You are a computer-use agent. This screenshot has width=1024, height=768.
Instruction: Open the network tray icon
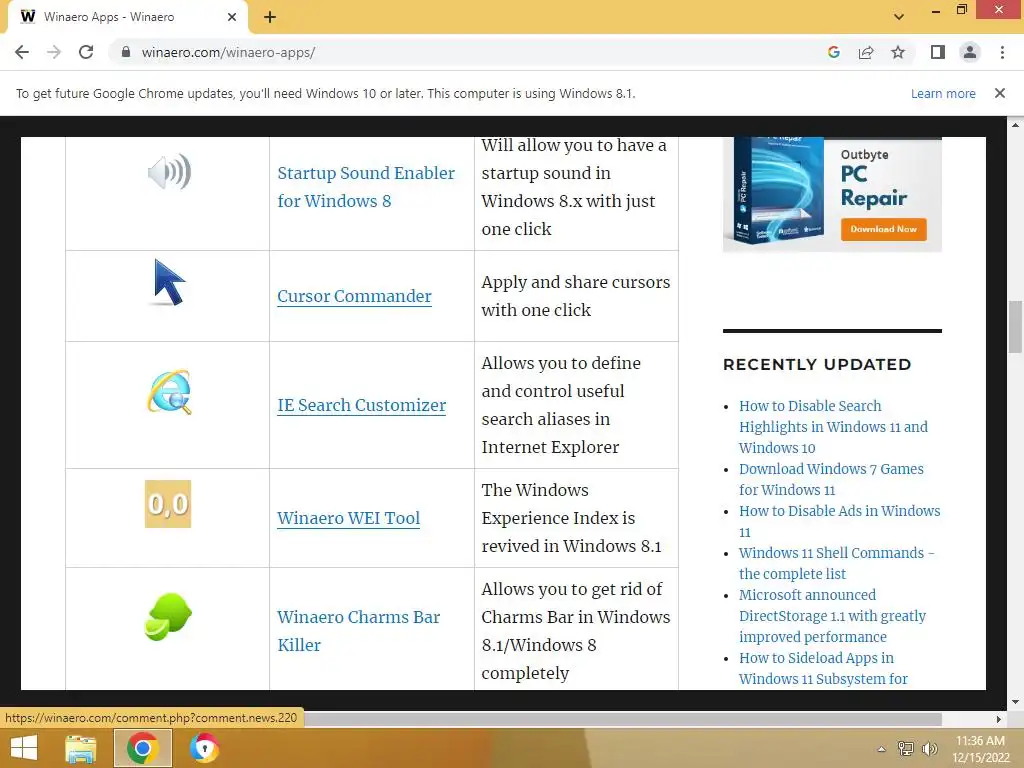[906, 749]
